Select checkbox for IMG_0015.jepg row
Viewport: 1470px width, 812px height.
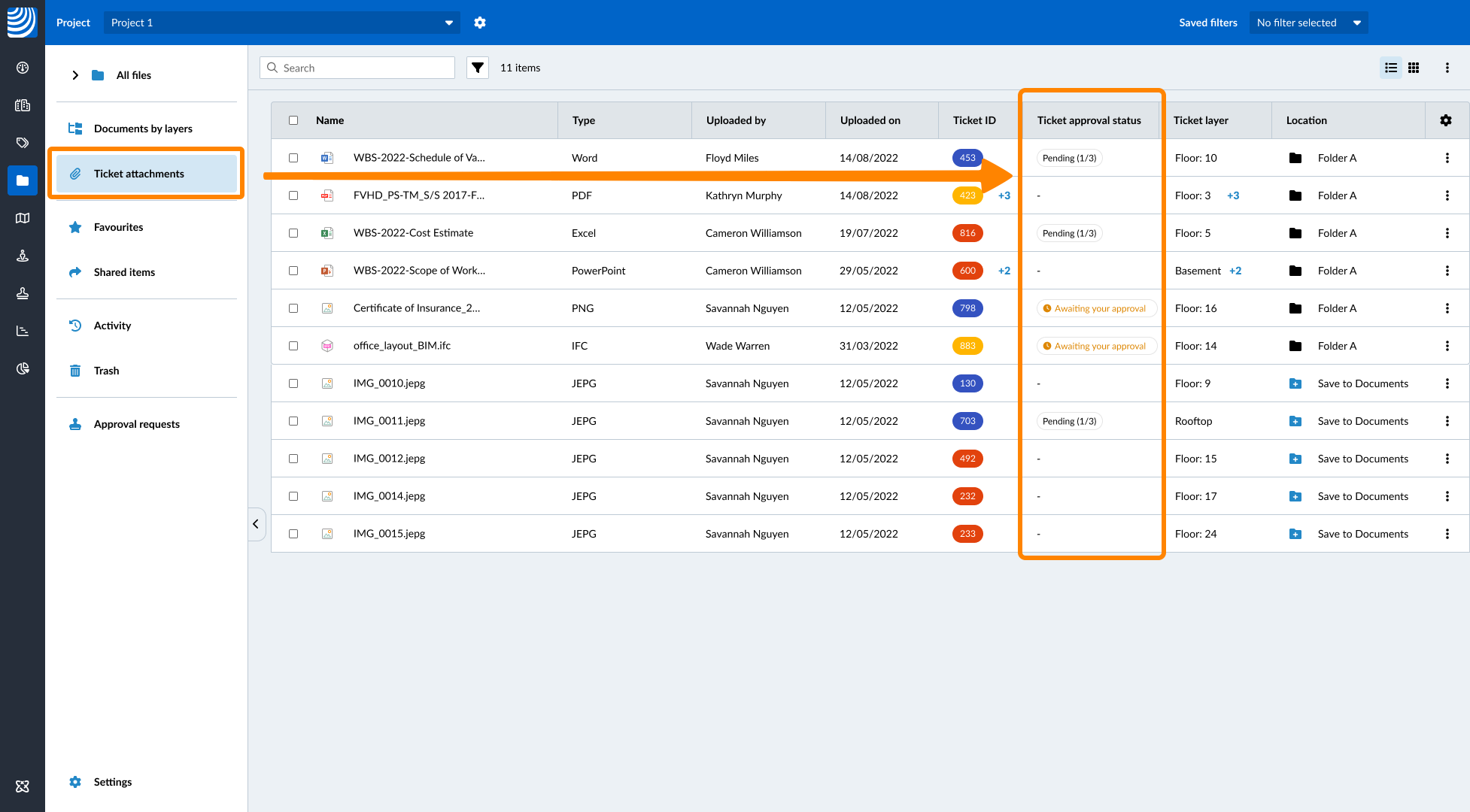(293, 534)
